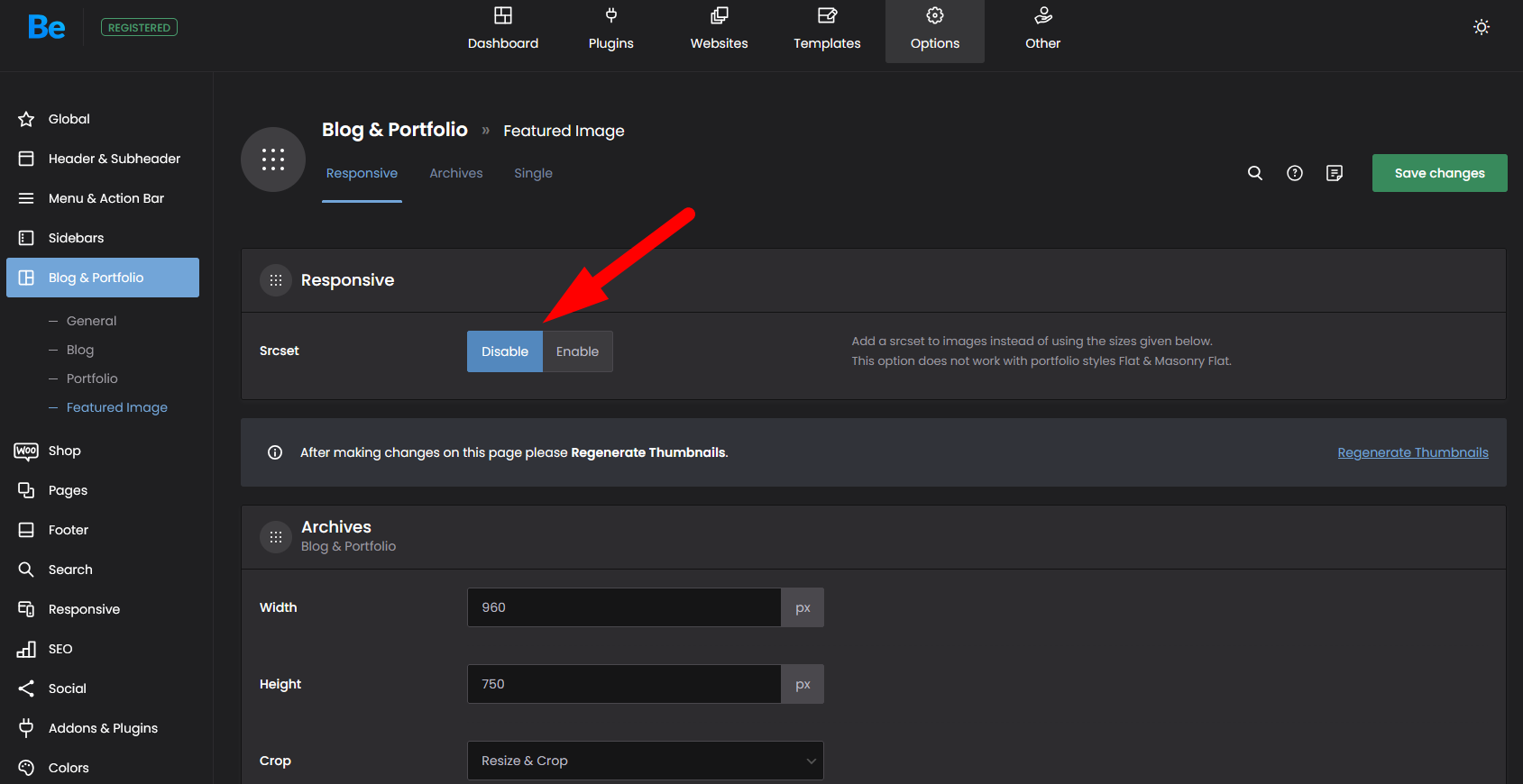Select Enable for Srcset
This screenshot has height=784, width=1523.
click(577, 351)
